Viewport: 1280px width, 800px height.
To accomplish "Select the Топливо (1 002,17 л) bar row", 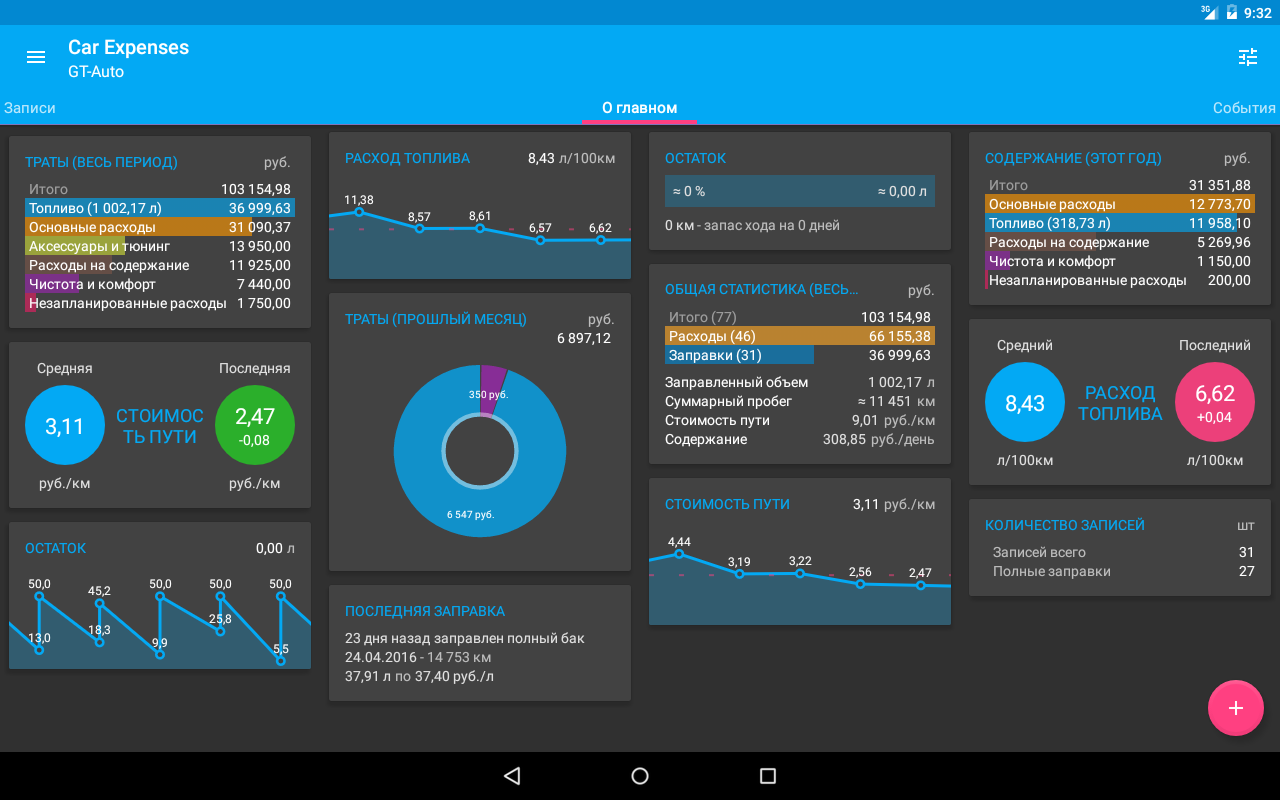I will pyautogui.click(x=160, y=208).
